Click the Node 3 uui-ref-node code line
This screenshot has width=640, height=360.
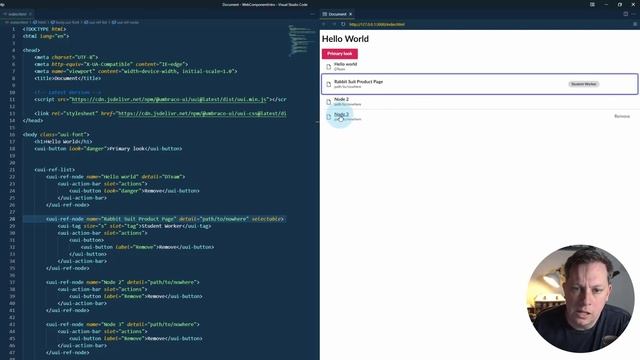click(123, 324)
